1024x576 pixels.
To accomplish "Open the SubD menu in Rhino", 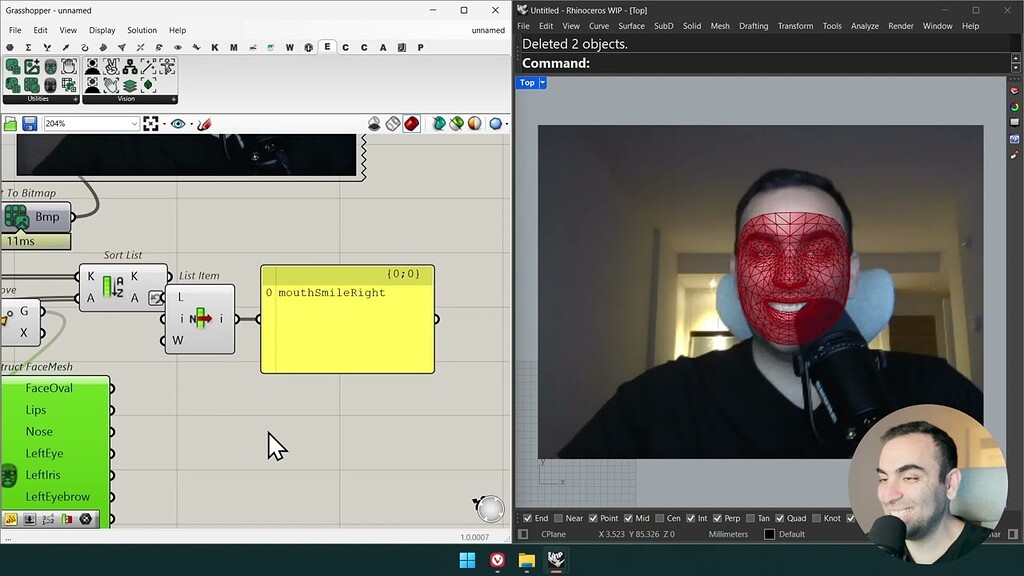I will tap(663, 26).
